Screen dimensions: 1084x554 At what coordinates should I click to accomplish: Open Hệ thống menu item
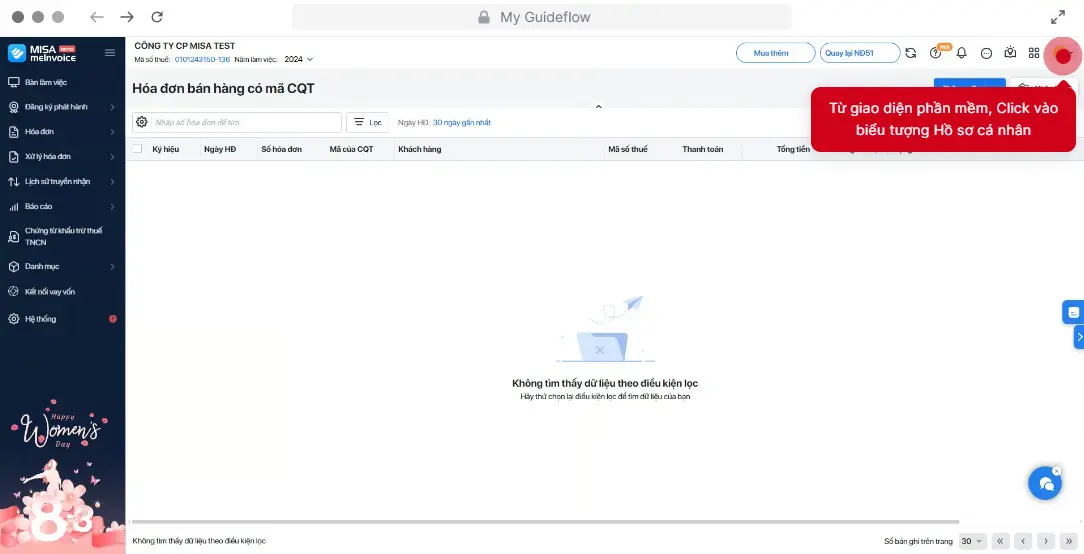[41, 319]
